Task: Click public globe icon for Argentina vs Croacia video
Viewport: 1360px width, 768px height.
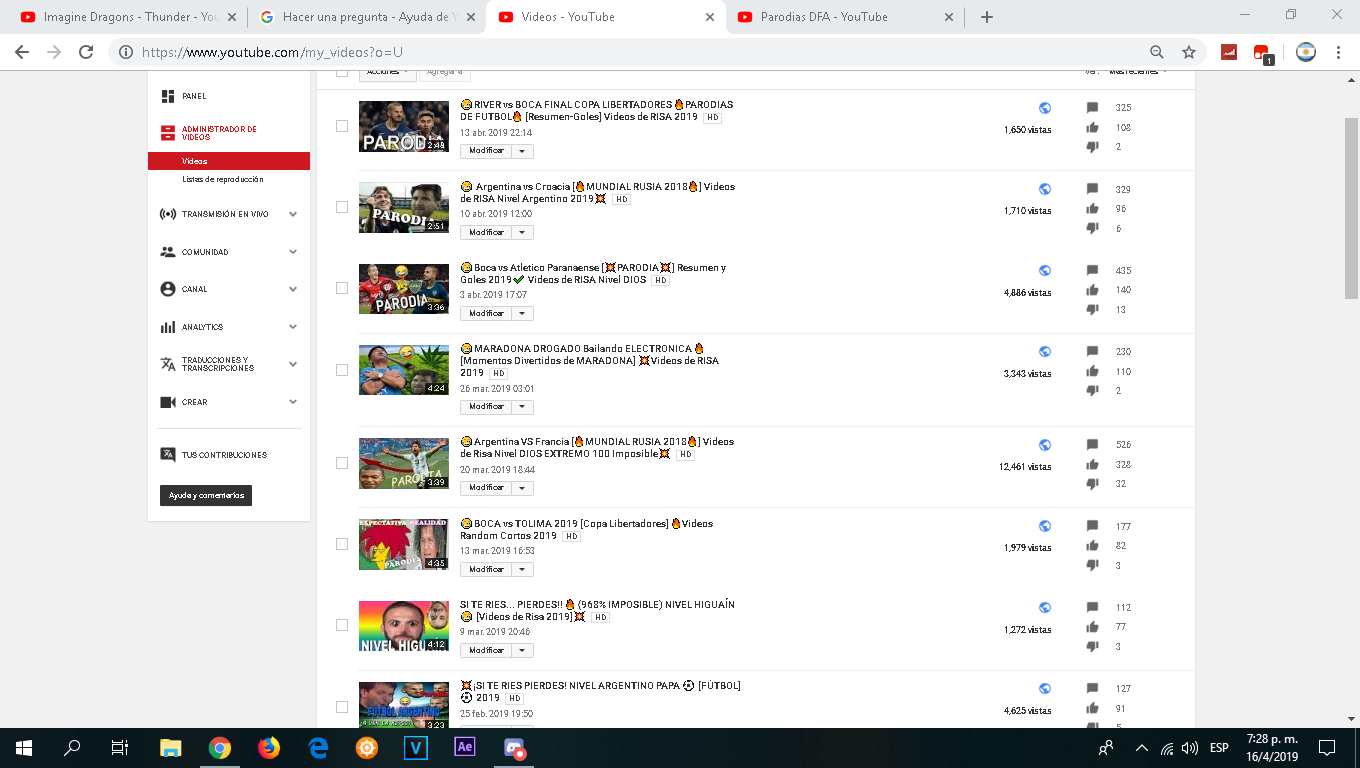Action: tap(1045, 189)
